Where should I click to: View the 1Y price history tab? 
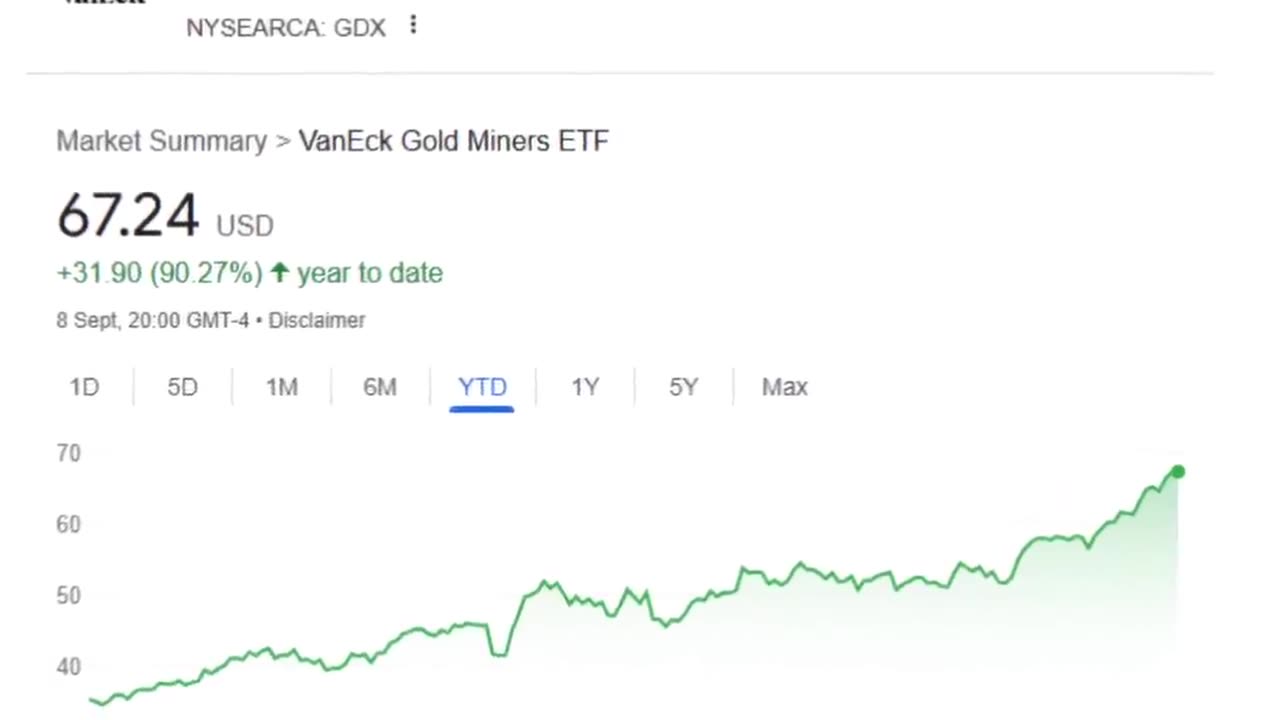coord(585,387)
